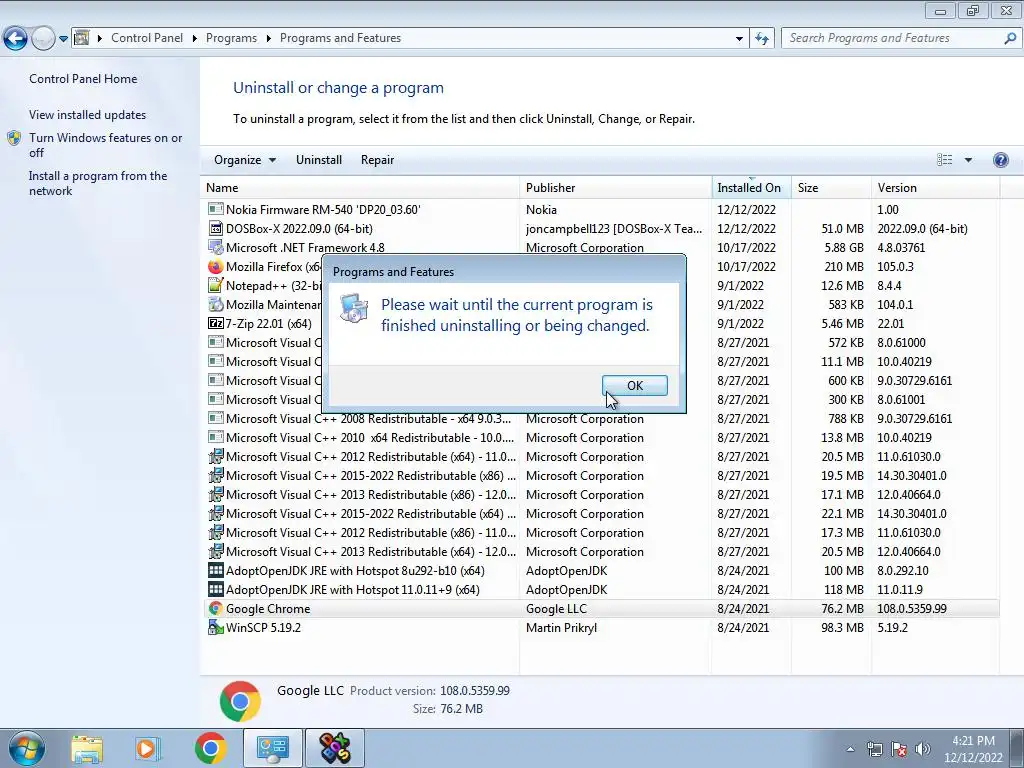
Task: Click the search magnifier icon
Action: (1010, 38)
